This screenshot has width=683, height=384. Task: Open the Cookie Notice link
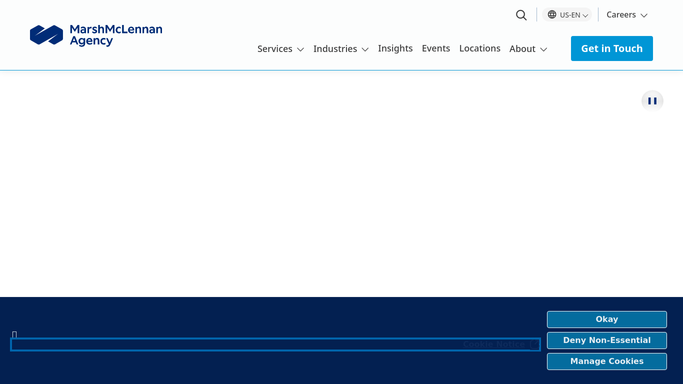[494, 344]
